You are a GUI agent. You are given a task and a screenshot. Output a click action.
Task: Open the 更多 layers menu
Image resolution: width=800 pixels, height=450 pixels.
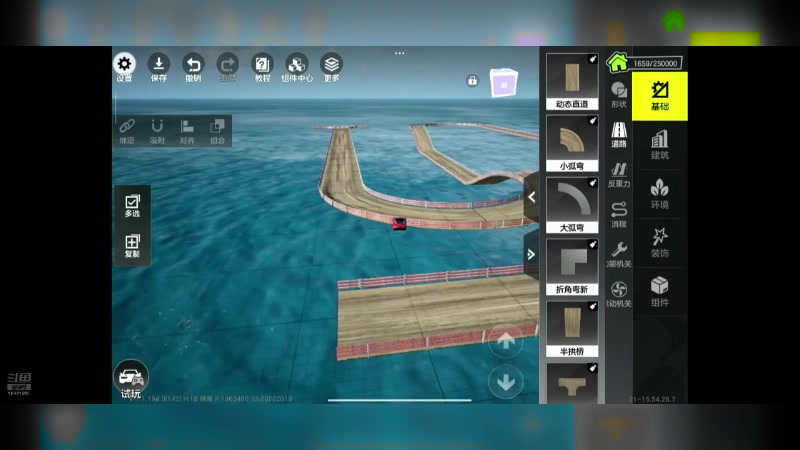coord(332,67)
